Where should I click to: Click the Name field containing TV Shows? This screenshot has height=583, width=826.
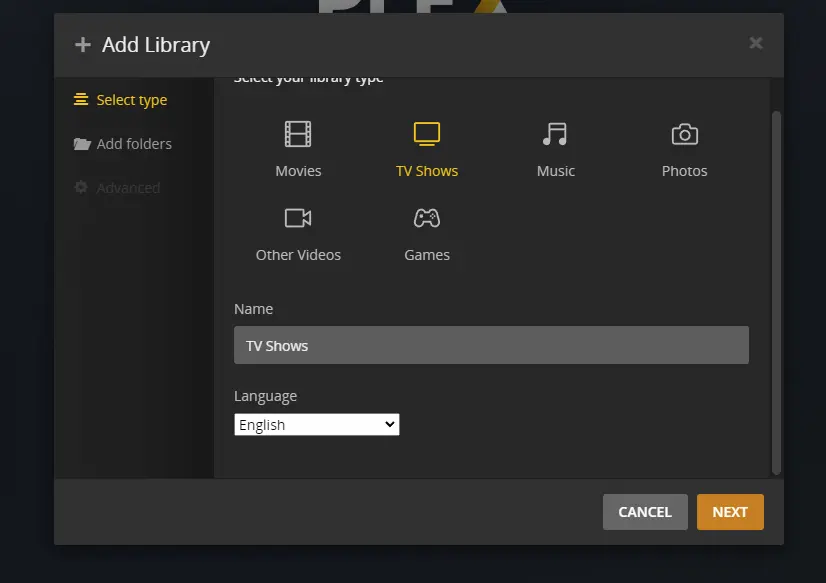[x=491, y=345]
